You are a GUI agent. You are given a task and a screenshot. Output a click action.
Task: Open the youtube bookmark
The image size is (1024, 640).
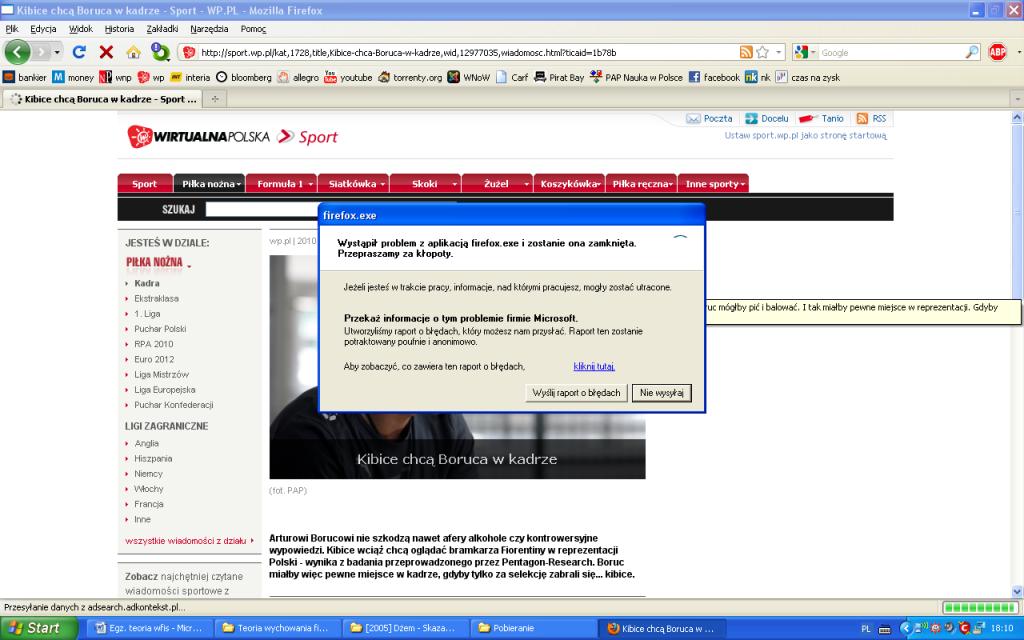click(x=348, y=77)
